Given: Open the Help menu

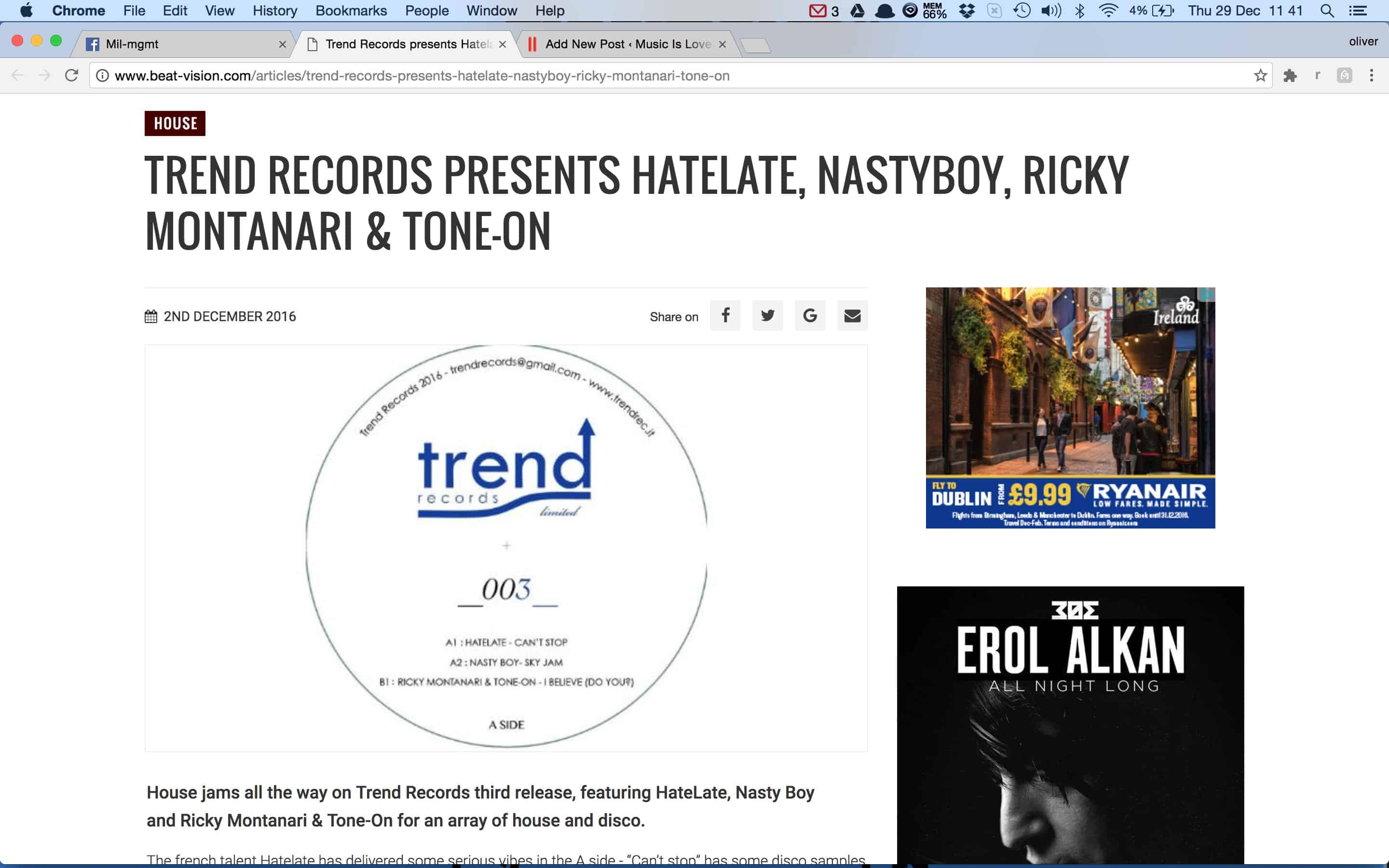Looking at the screenshot, I should (x=550, y=10).
